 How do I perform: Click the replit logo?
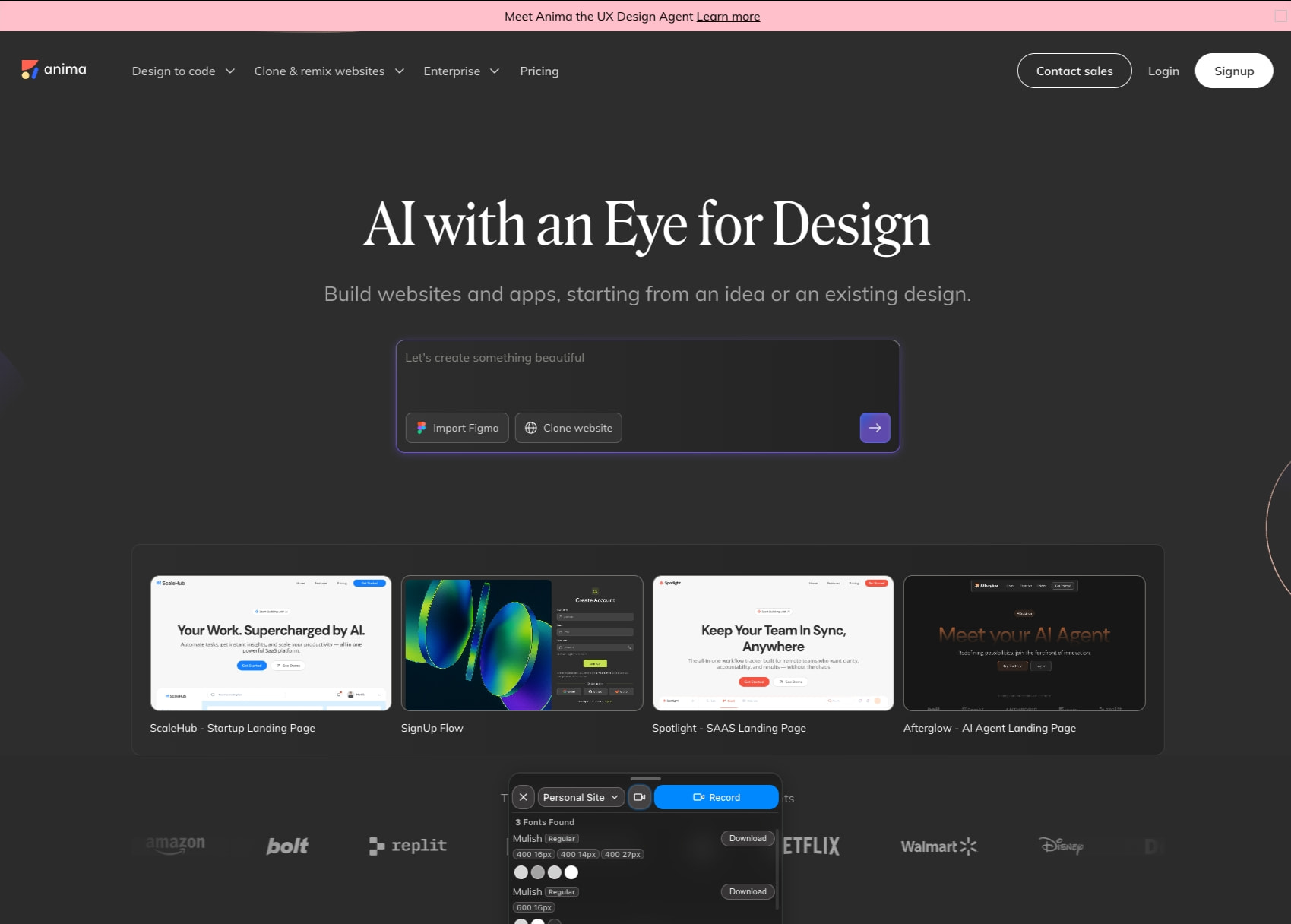(408, 846)
